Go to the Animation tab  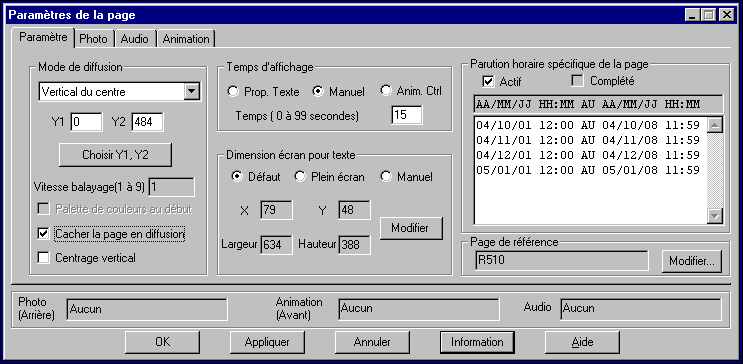tap(186, 39)
